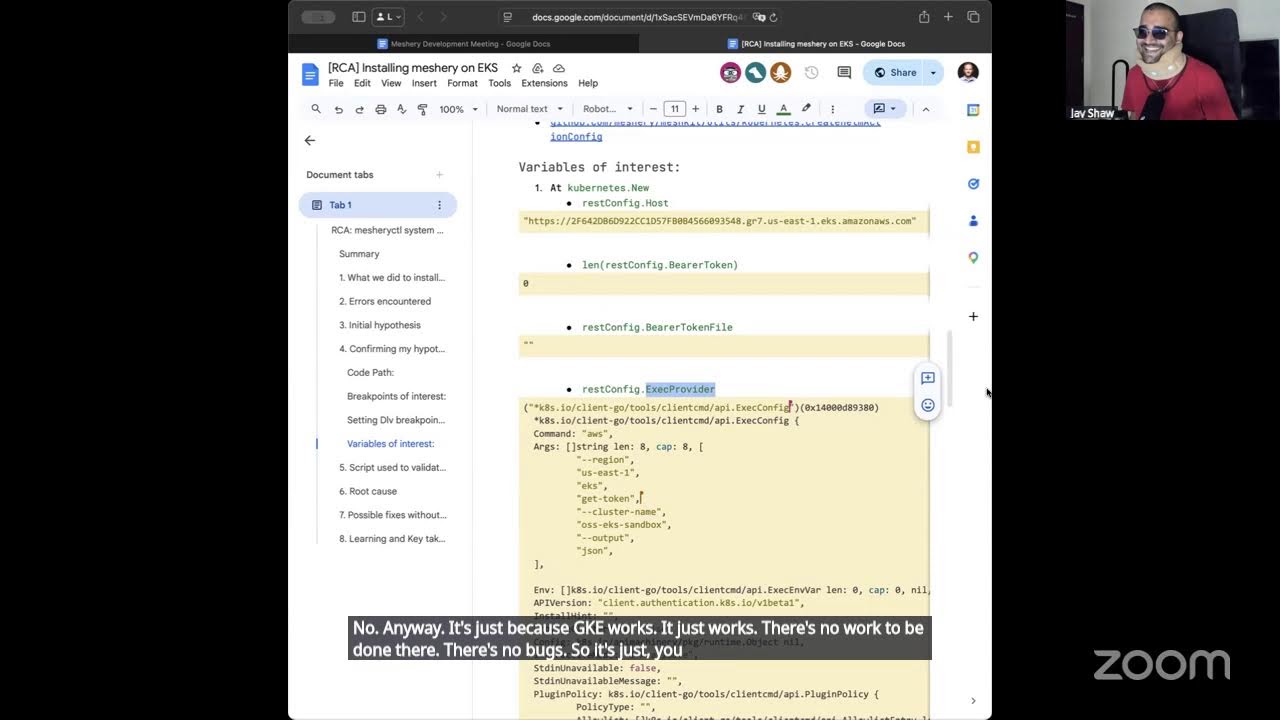Open the File menu
The height and width of the screenshot is (720, 1280).
click(336, 83)
